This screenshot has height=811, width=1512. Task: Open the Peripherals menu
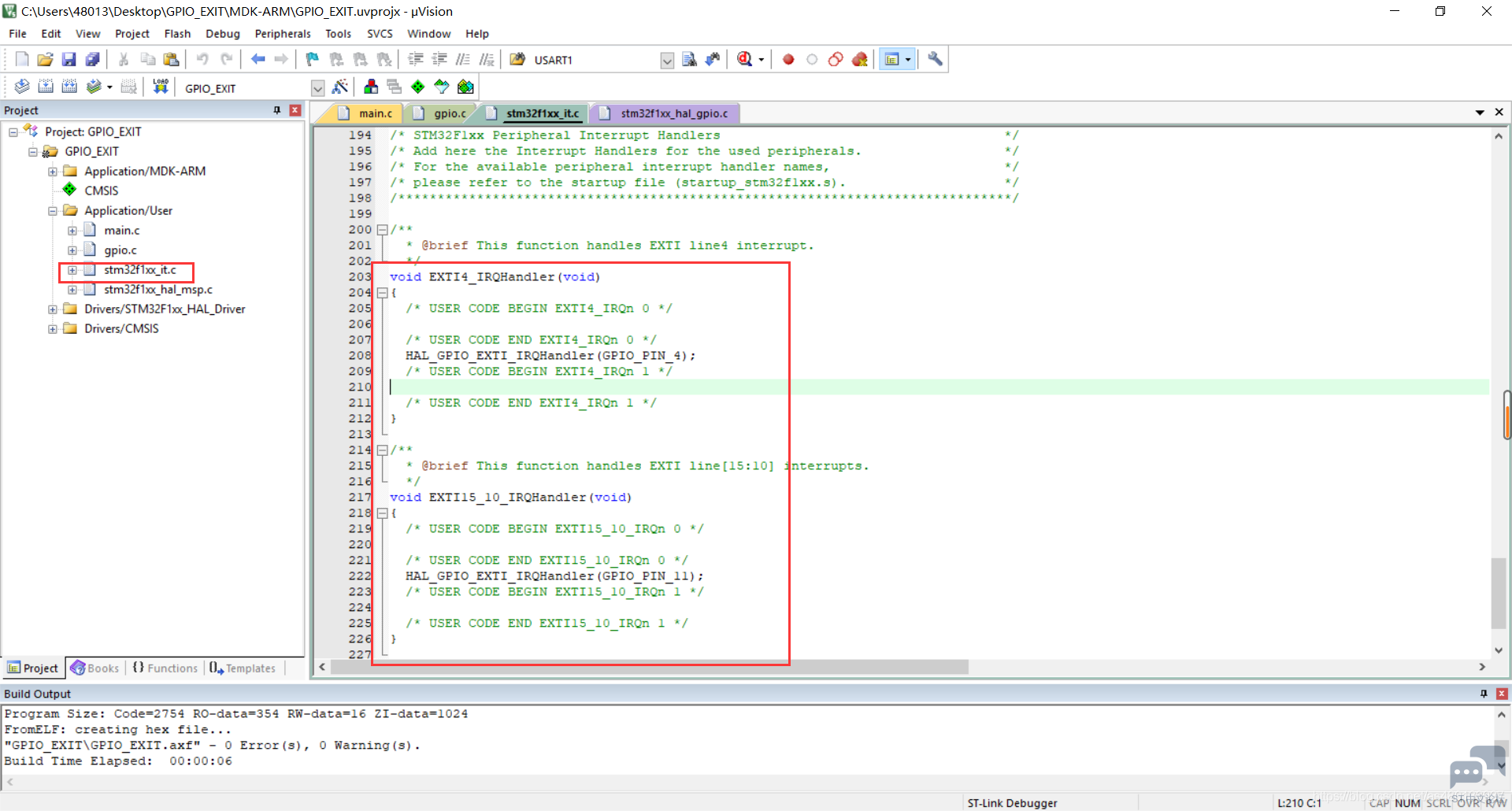pyautogui.click(x=283, y=34)
